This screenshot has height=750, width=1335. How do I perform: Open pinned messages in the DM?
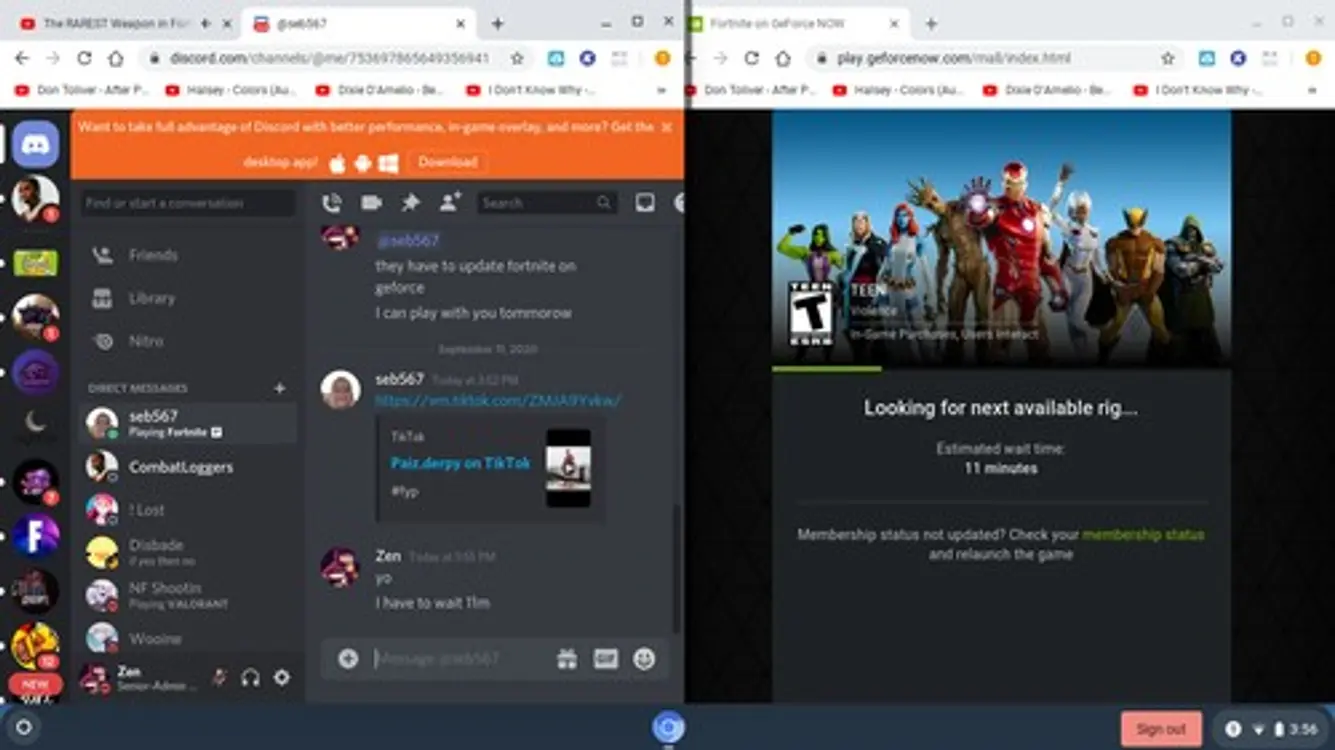410,203
